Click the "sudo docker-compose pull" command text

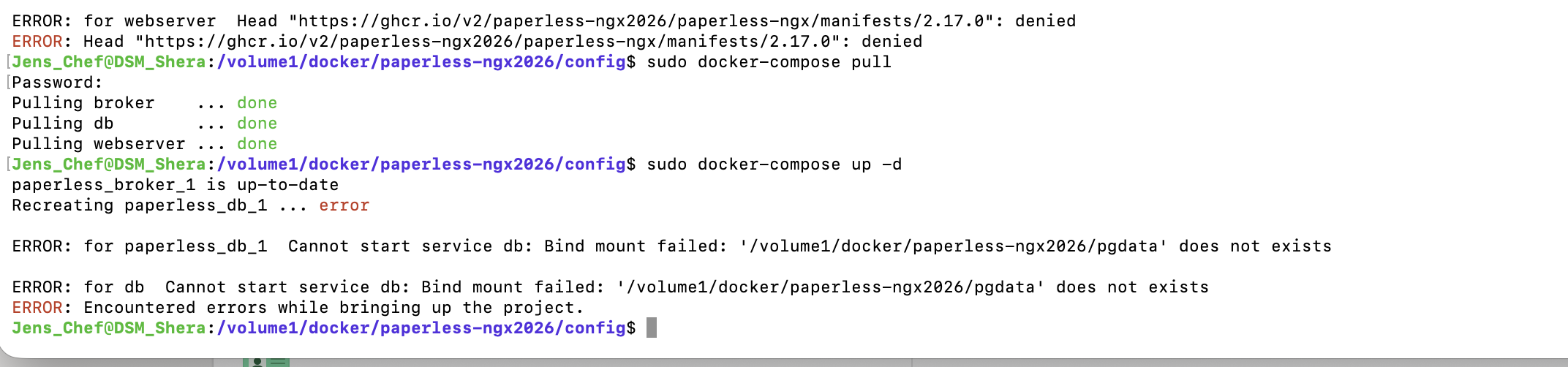pyautogui.click(x=769, y=61)
